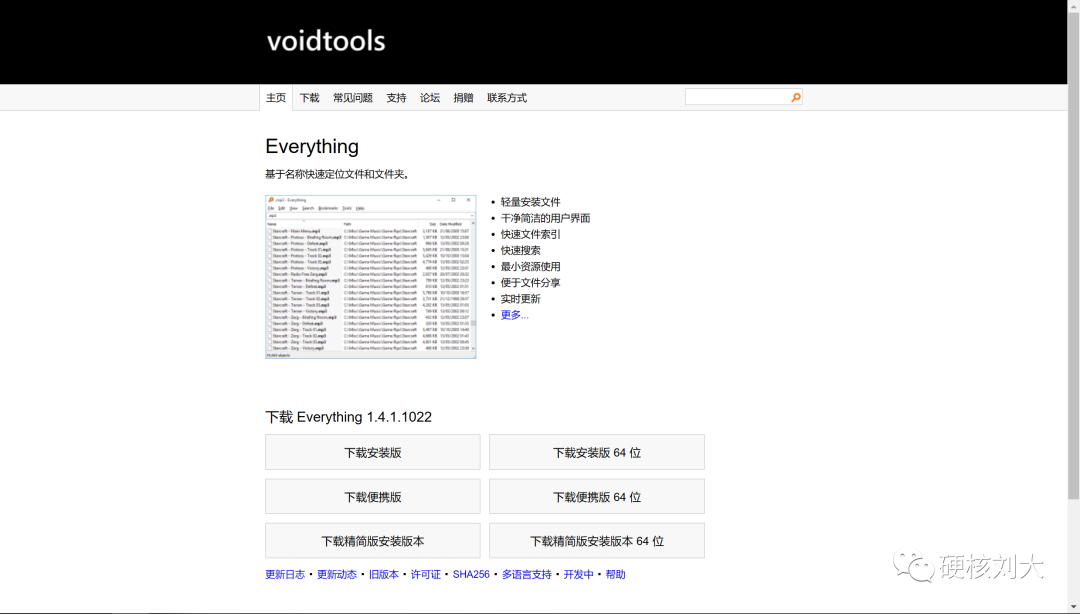Viewport: 1080px width, 614px height.
Task: Click the 快速搜索 bullet text
Action: pos(521,250)
